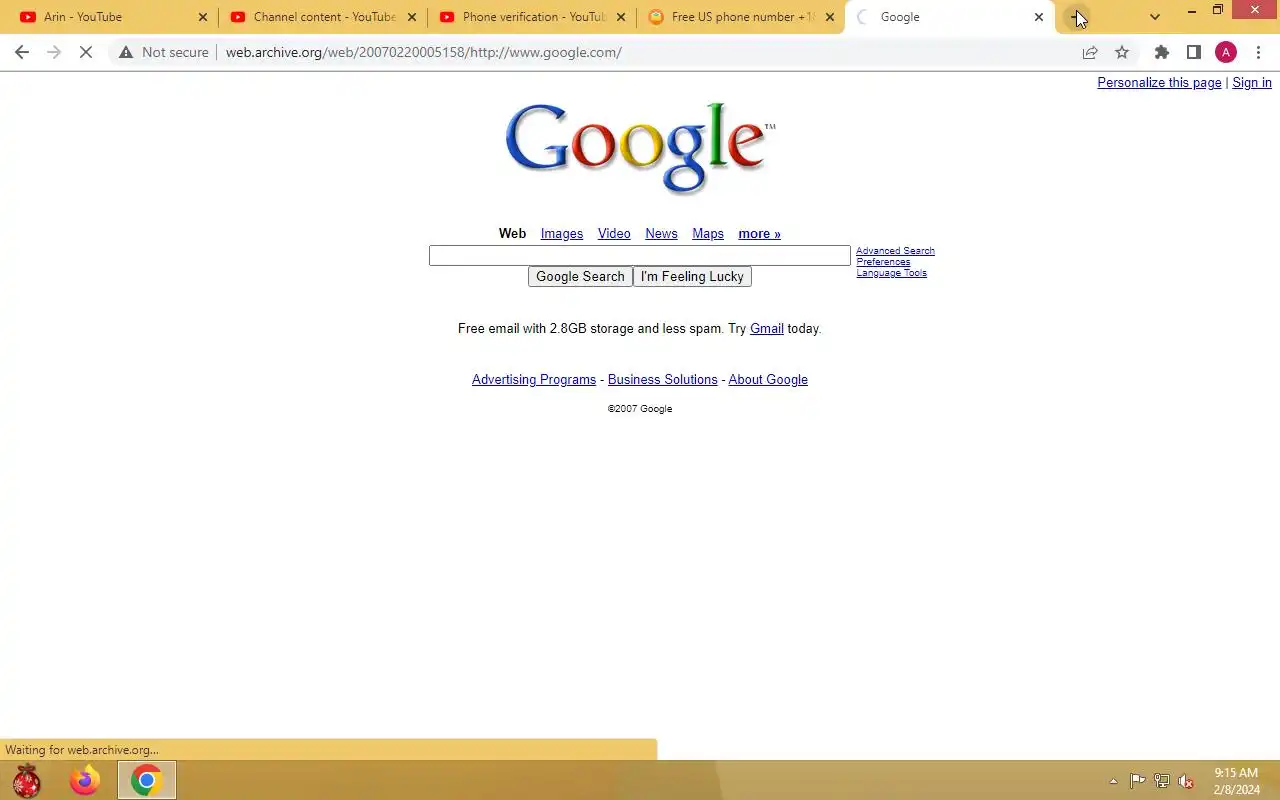Close the Channel content tab

(412, 17)
